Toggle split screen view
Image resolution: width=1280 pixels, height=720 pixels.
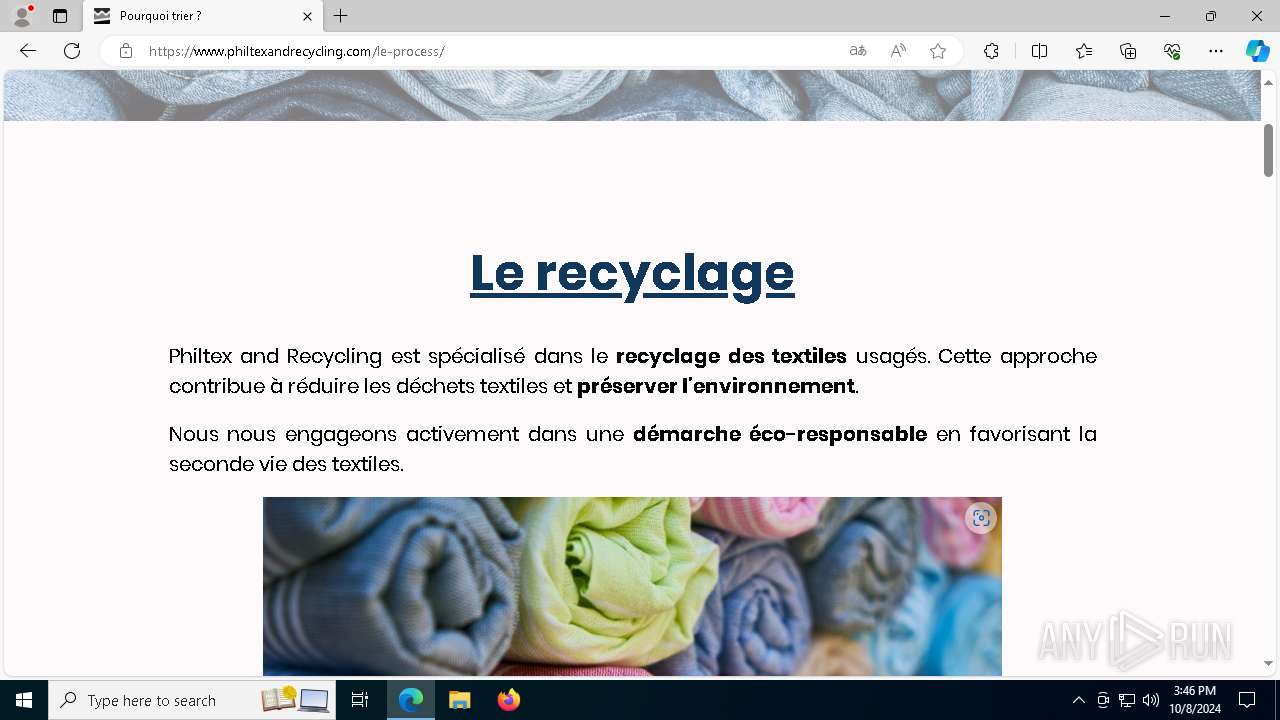pos(1039,51)
